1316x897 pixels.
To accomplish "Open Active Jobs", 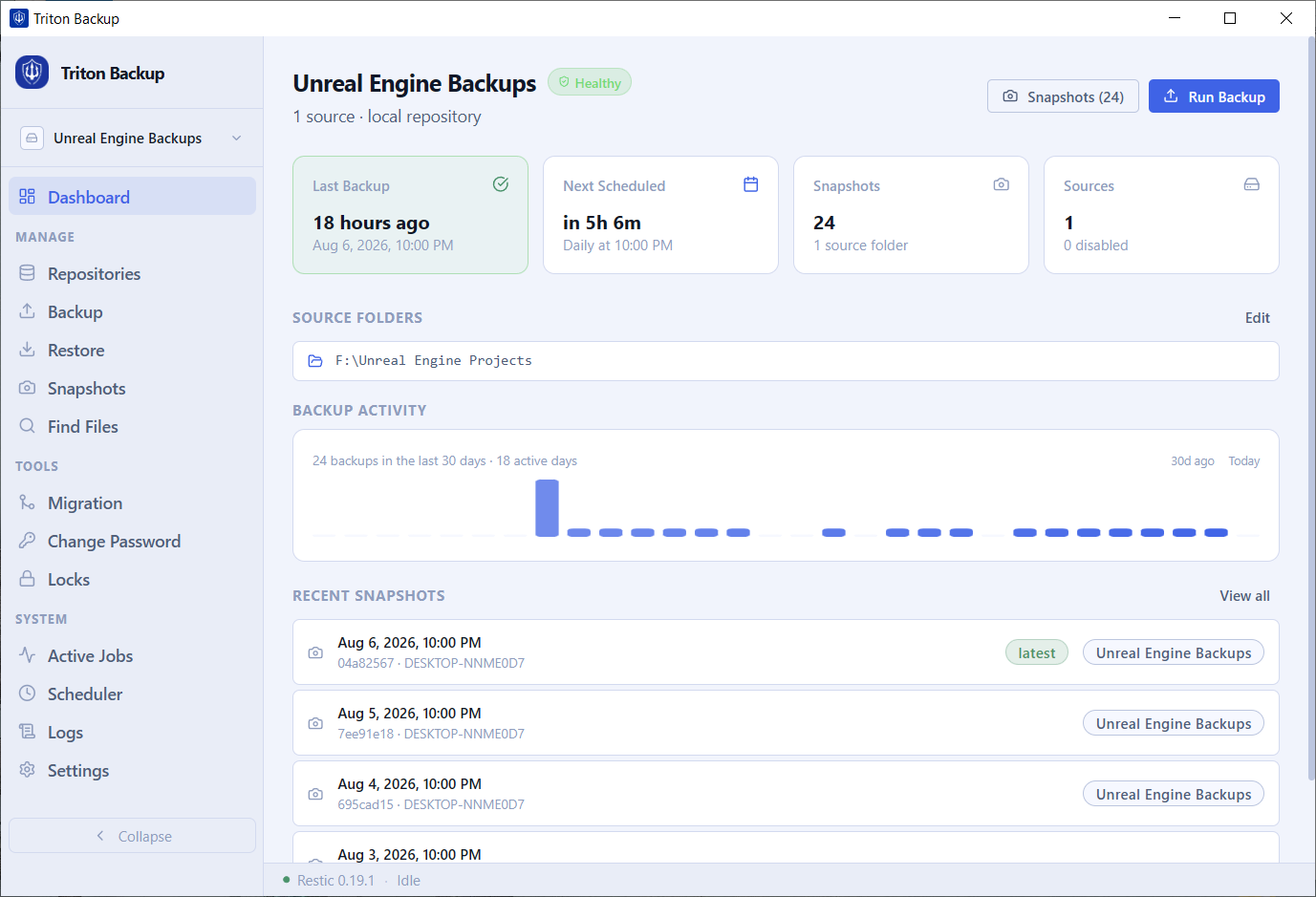I will pyautogui.click(x=132, y=656).
